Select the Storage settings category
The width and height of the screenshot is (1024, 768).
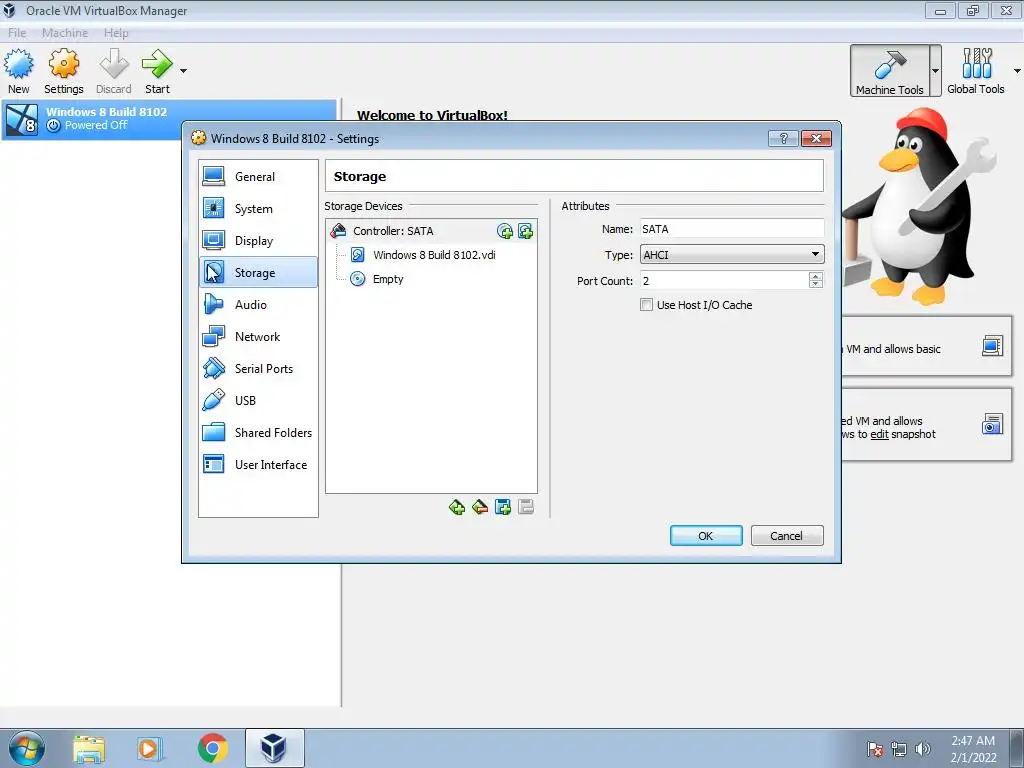pyautogui.click(x=258, y=272)
